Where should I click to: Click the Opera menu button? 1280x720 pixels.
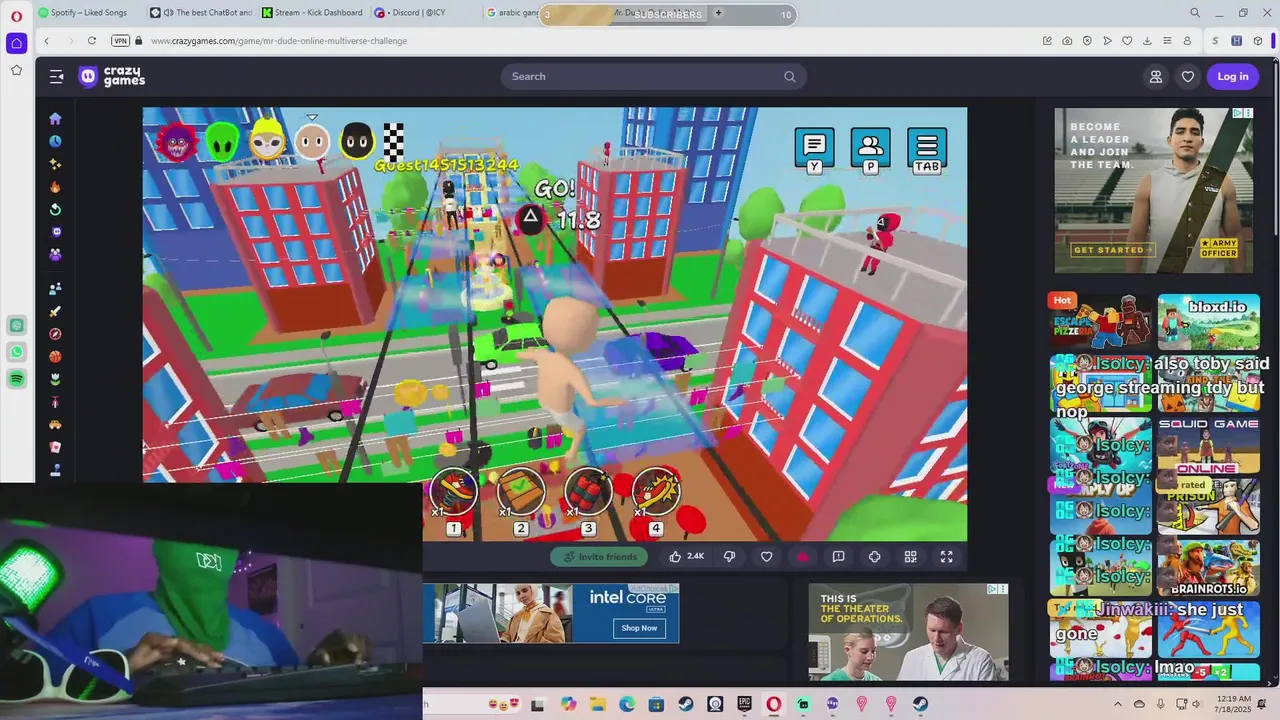pos(16,14)
